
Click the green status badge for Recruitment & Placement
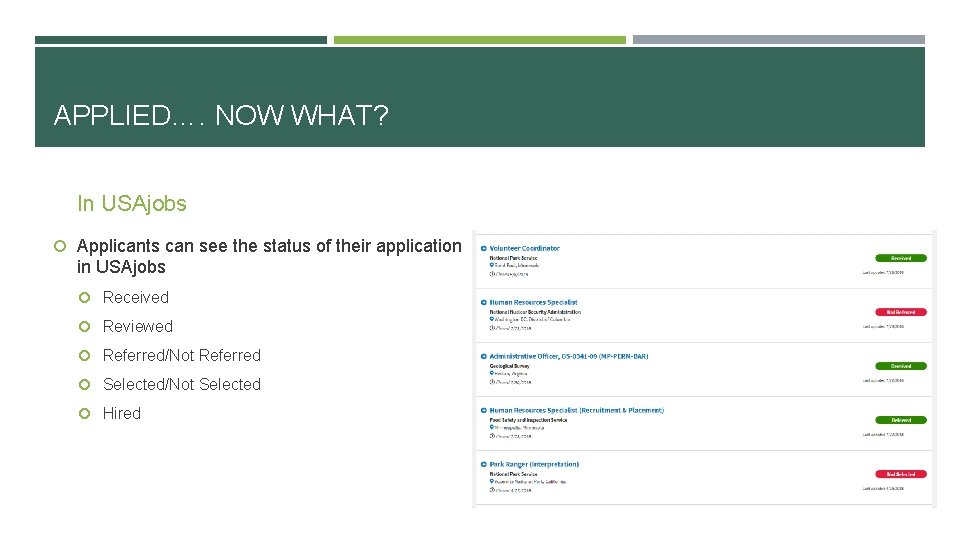click(901, 420)
